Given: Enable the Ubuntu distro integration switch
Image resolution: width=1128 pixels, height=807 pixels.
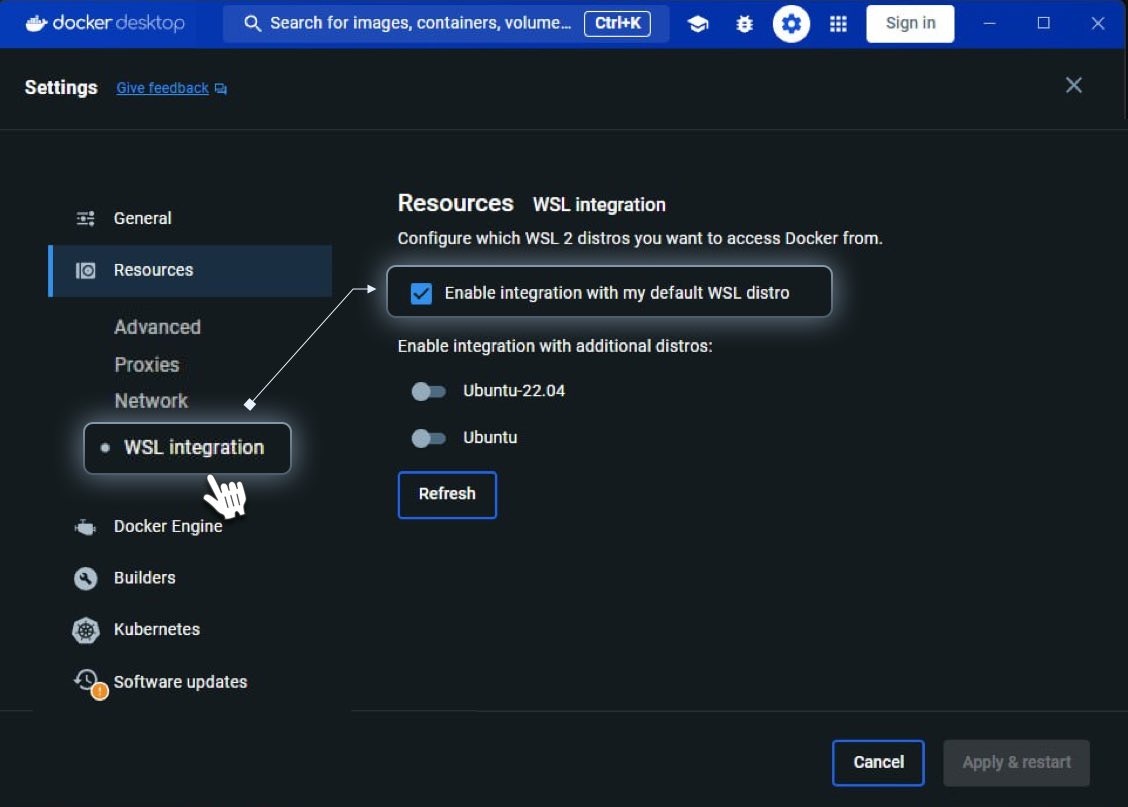Looking at the screenshot, I should click(428, 438).
